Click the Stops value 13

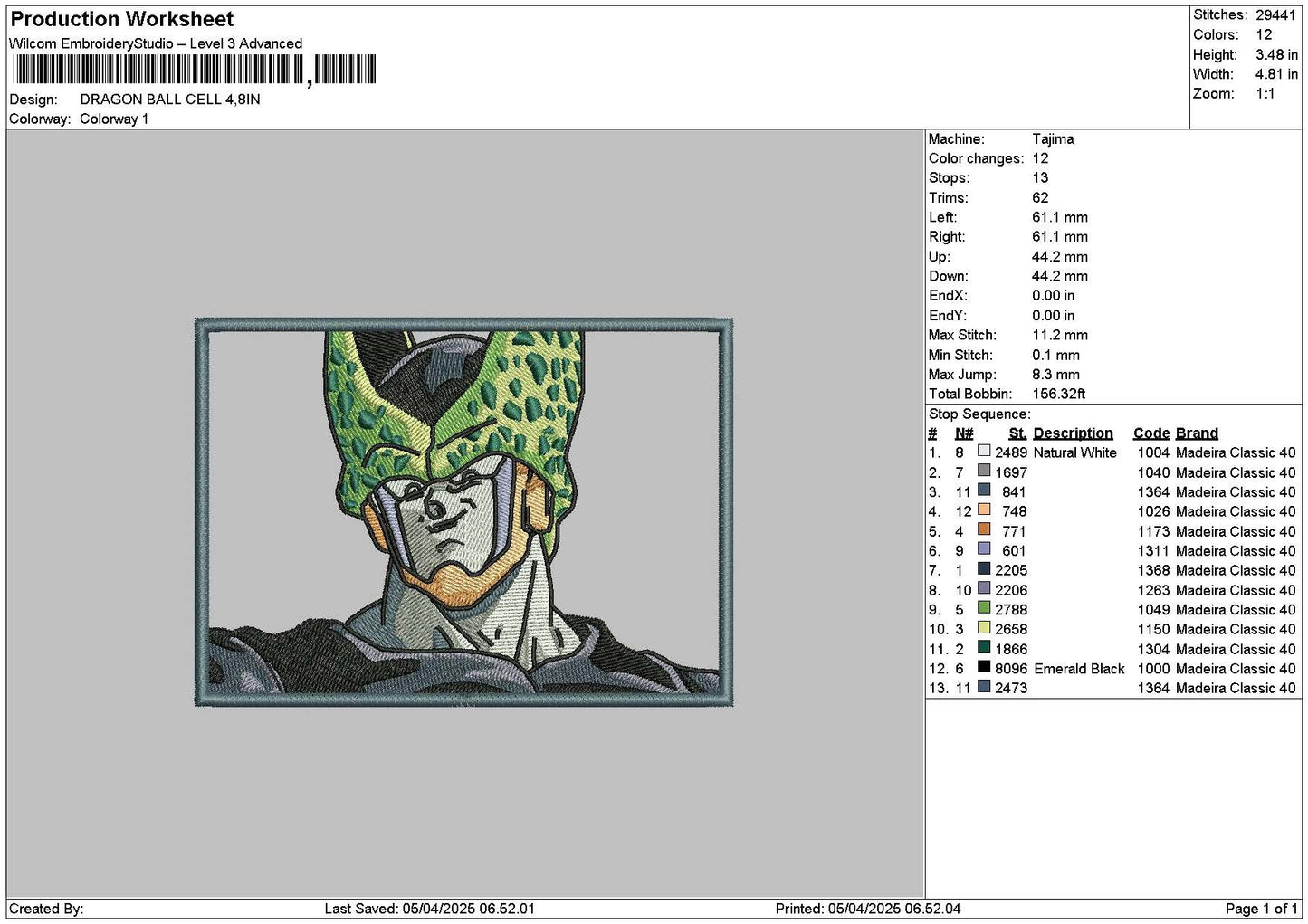point(1040,178)
